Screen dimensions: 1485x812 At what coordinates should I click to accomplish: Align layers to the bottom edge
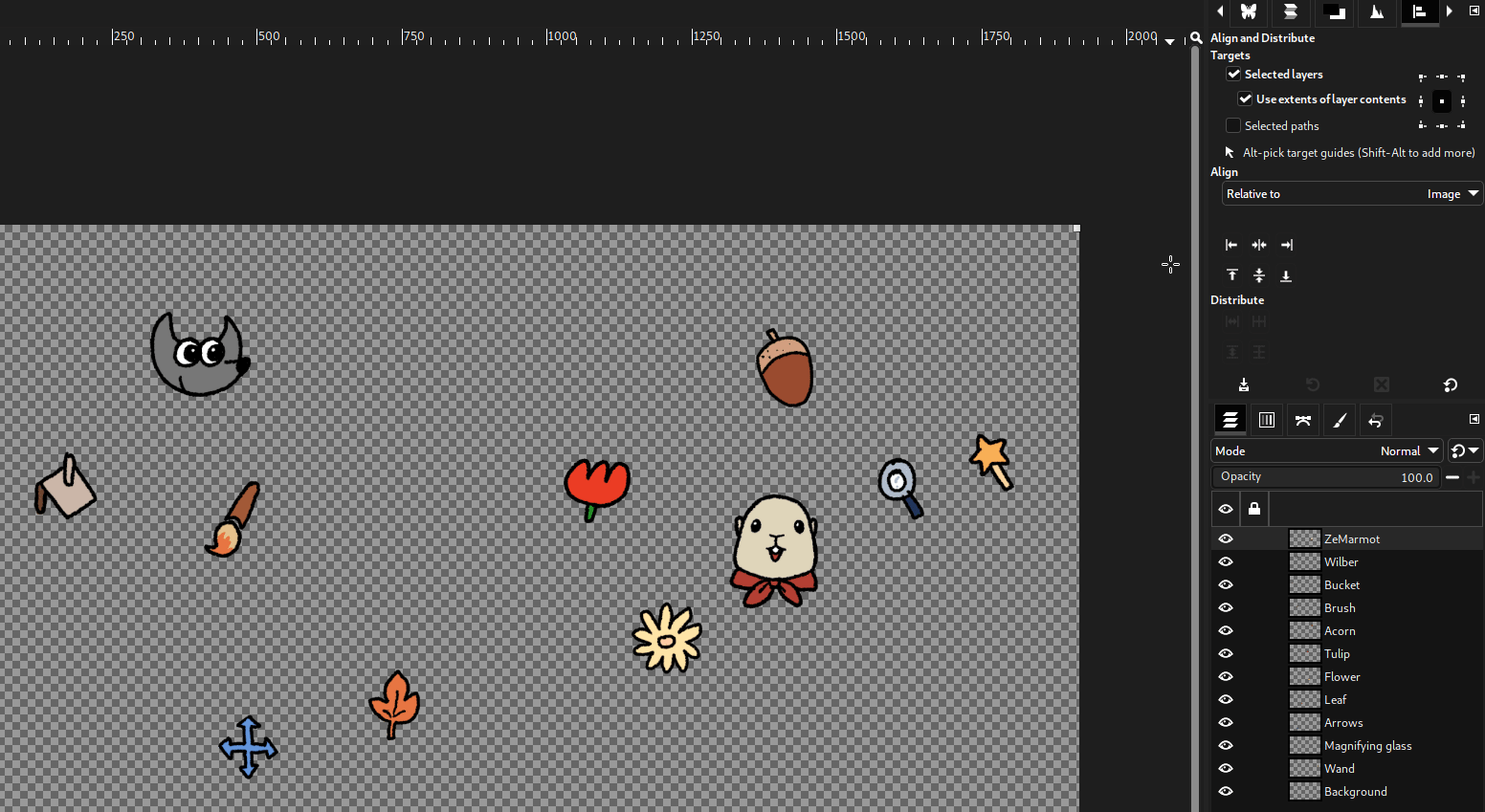1286,274
